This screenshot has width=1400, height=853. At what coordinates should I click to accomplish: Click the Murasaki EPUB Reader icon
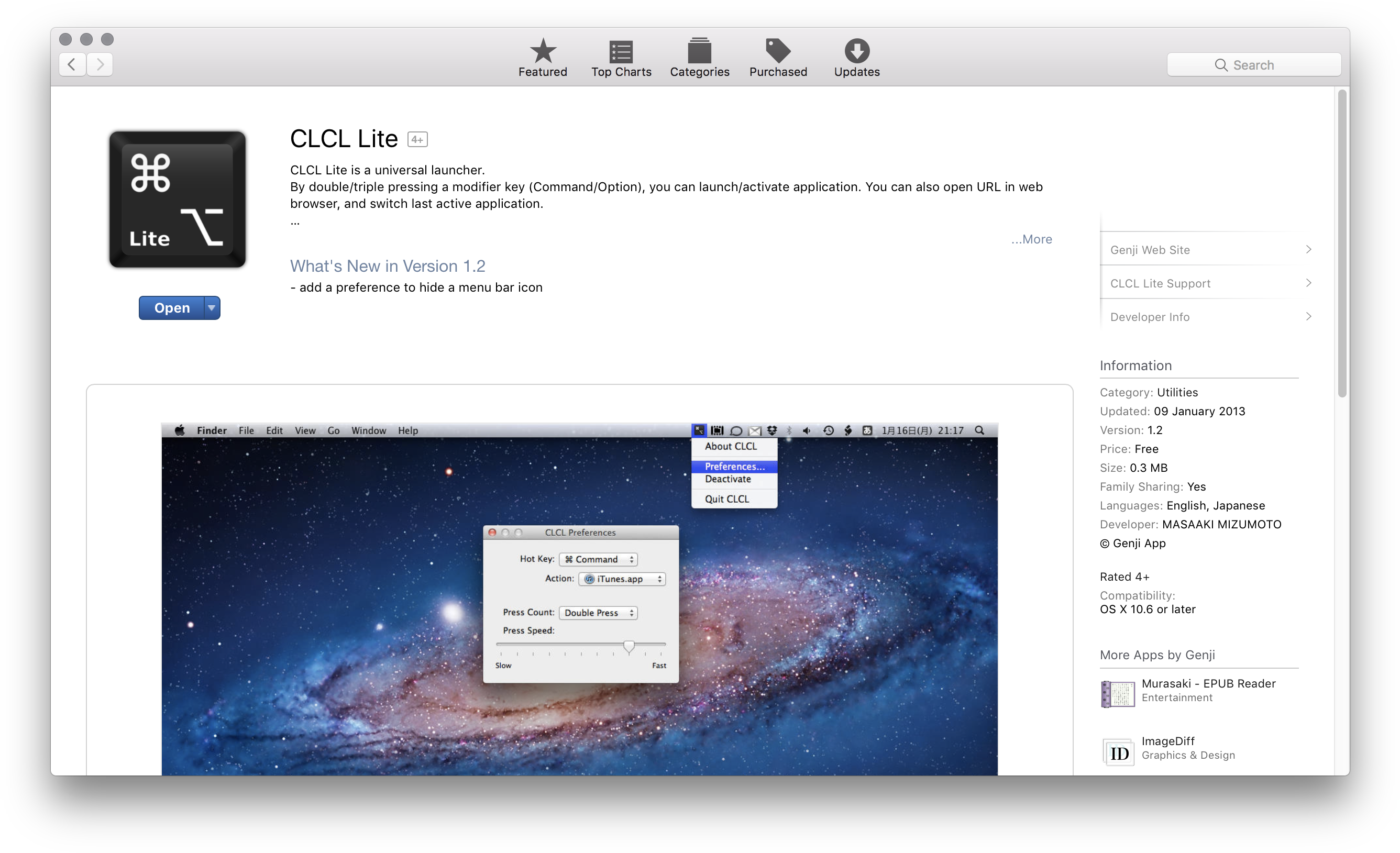(x=1118, y=693)
